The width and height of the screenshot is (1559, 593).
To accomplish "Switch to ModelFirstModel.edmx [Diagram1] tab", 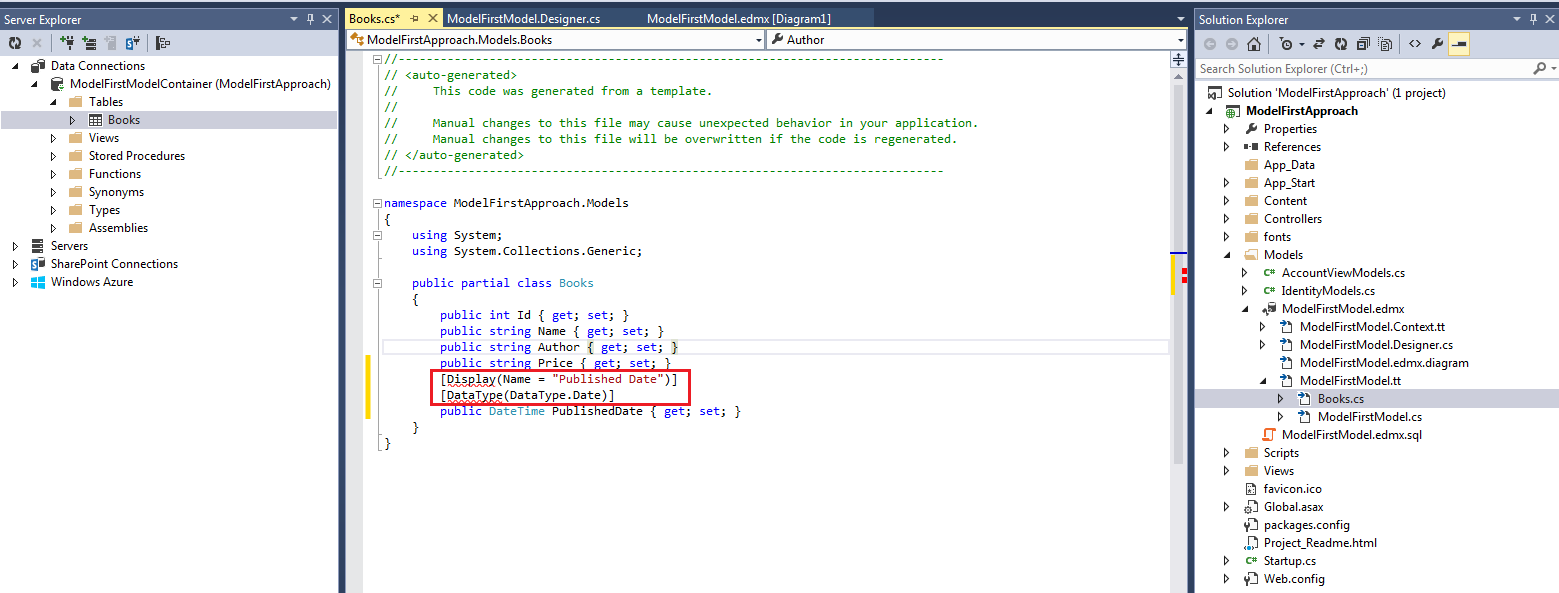I will coord(739,19).
